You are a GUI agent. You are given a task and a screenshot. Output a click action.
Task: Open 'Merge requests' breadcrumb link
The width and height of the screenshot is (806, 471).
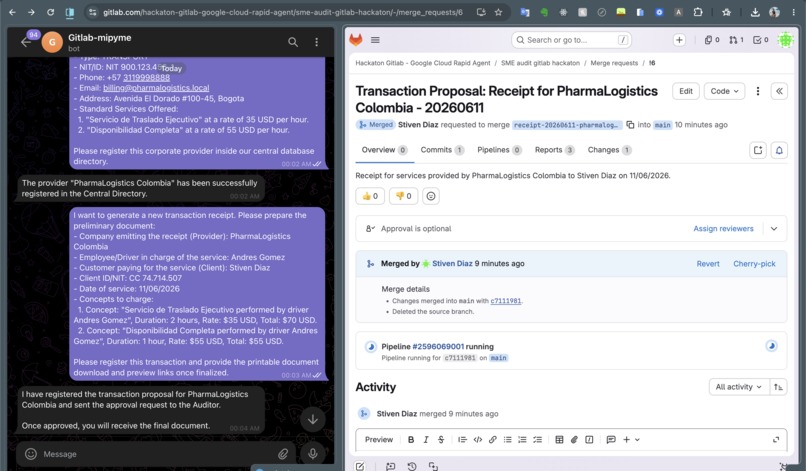pyautogui.click(x=614, y=63)
